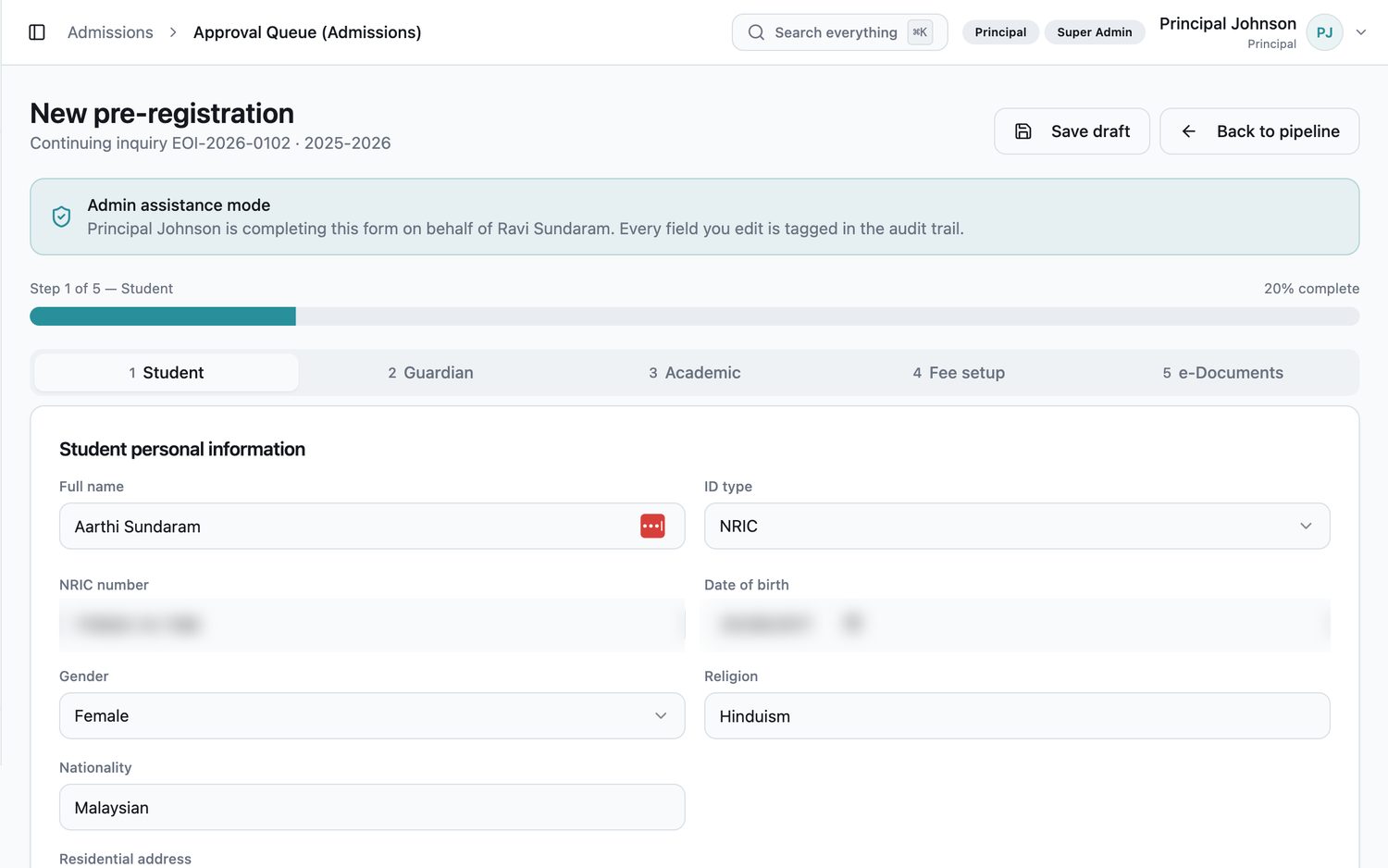Click the ⌘K shortcut badge
Image resolution: width=1388 pixels, height=868 pixels.
(920, 32)
